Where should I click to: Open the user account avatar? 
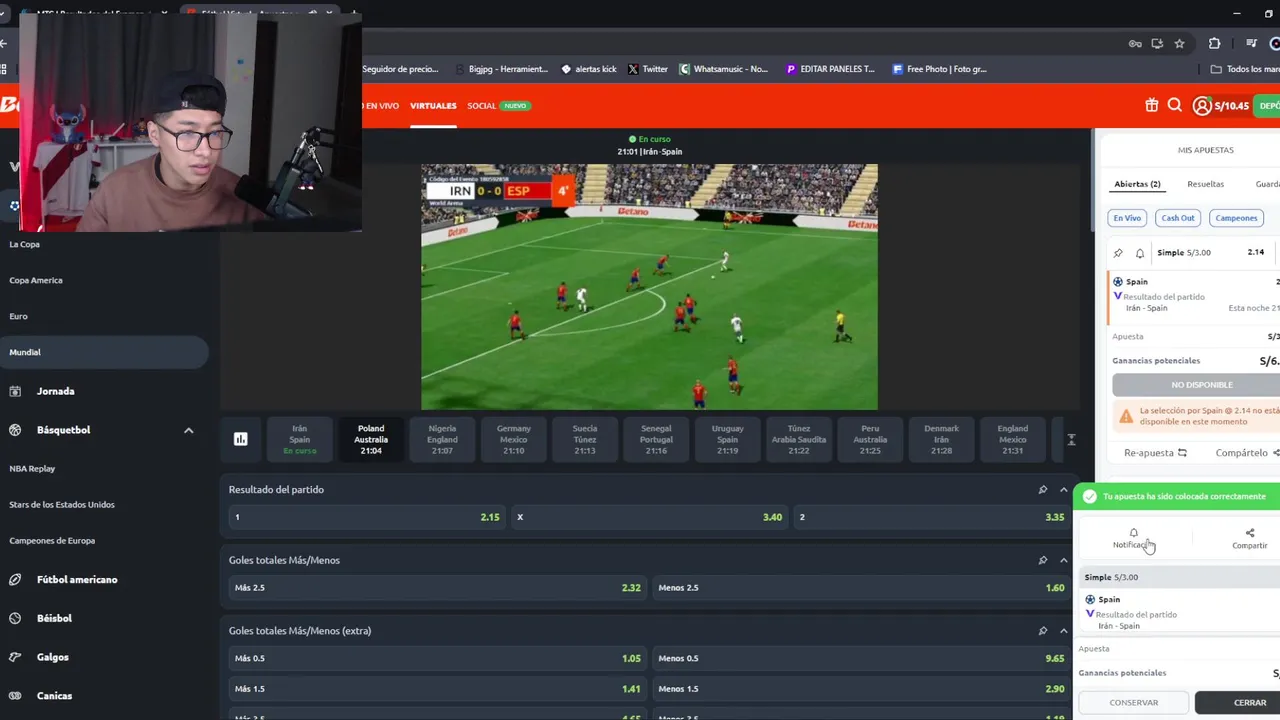coord(1202,105)
